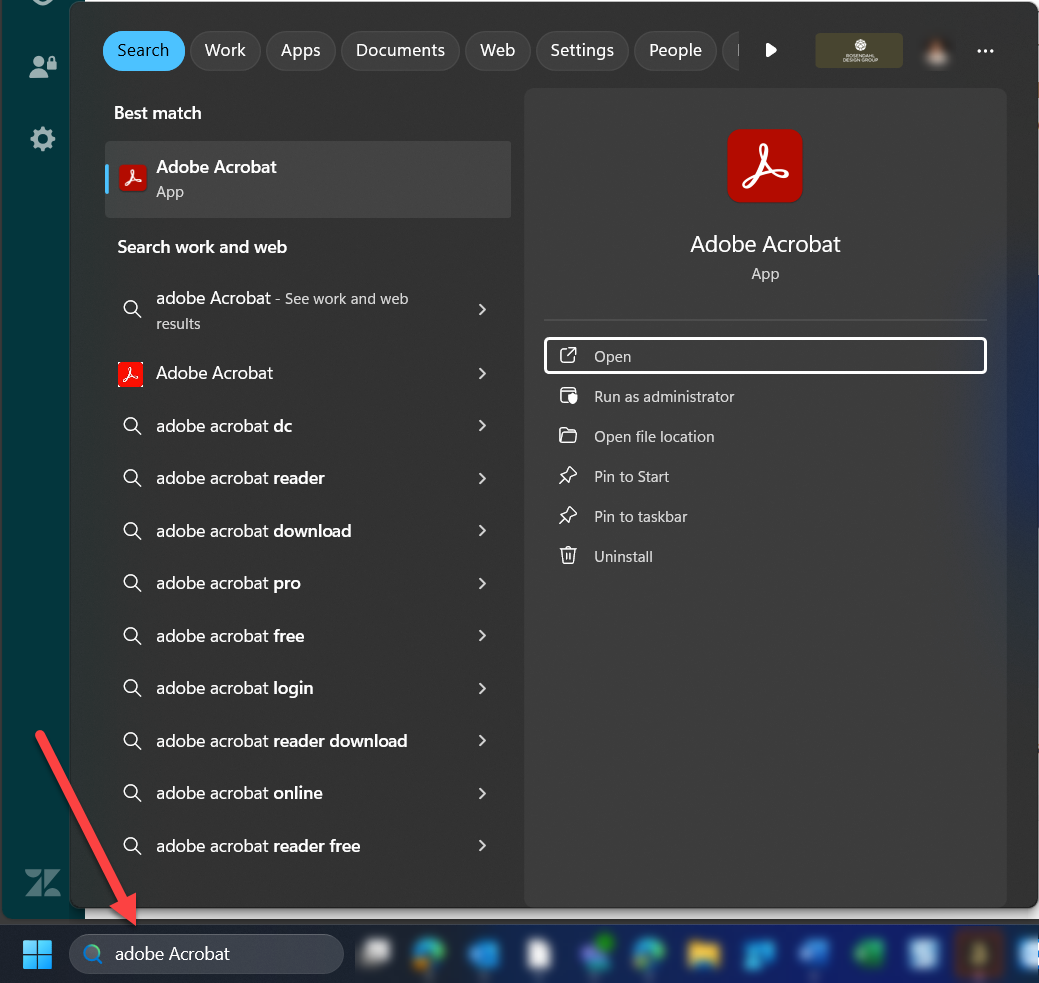Select the 'adobe acrobat dc' suggestion text
Screen dimensions: 1039x983
(x=224, y=426)
